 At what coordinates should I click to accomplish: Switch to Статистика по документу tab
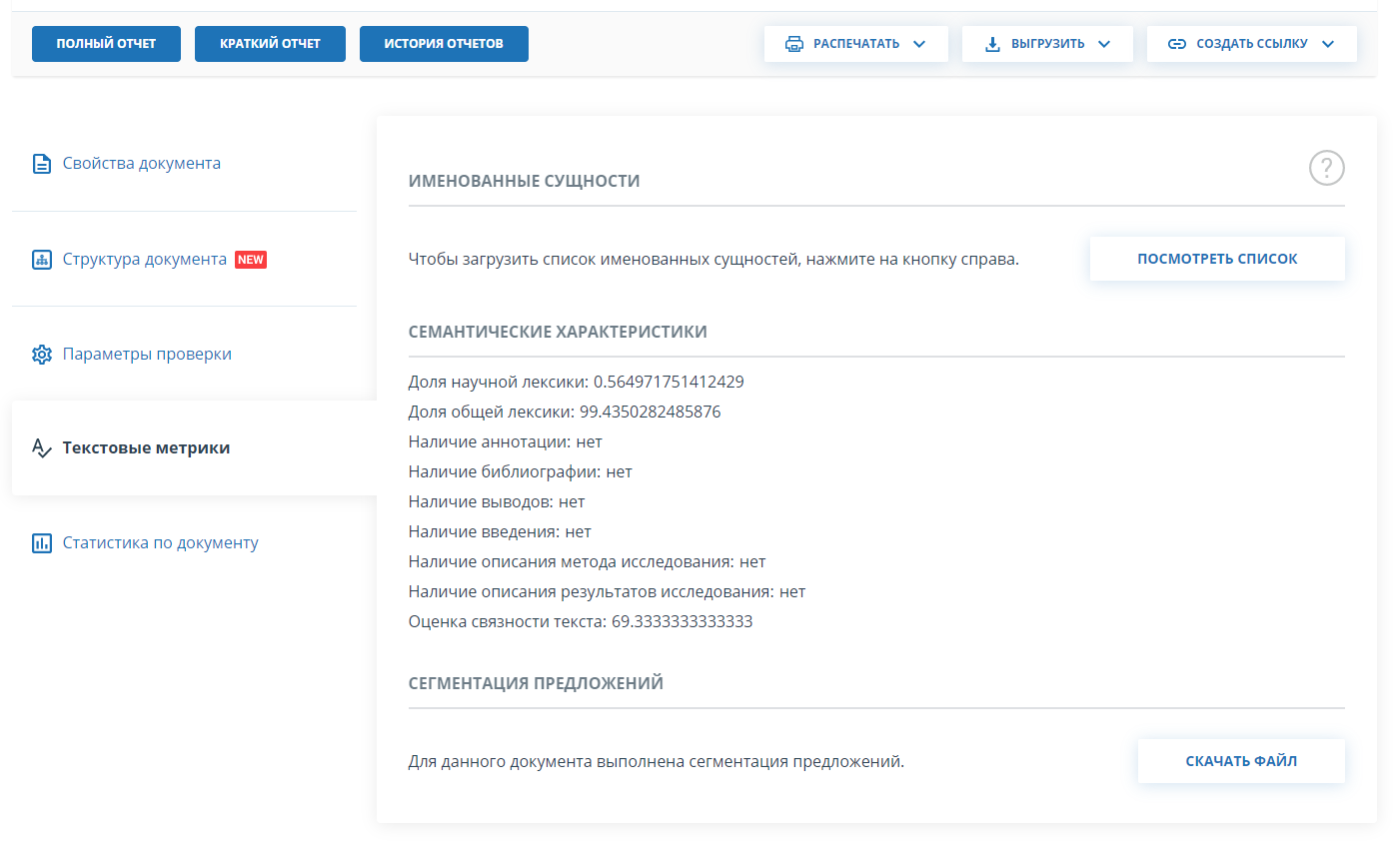click(160, 543)
